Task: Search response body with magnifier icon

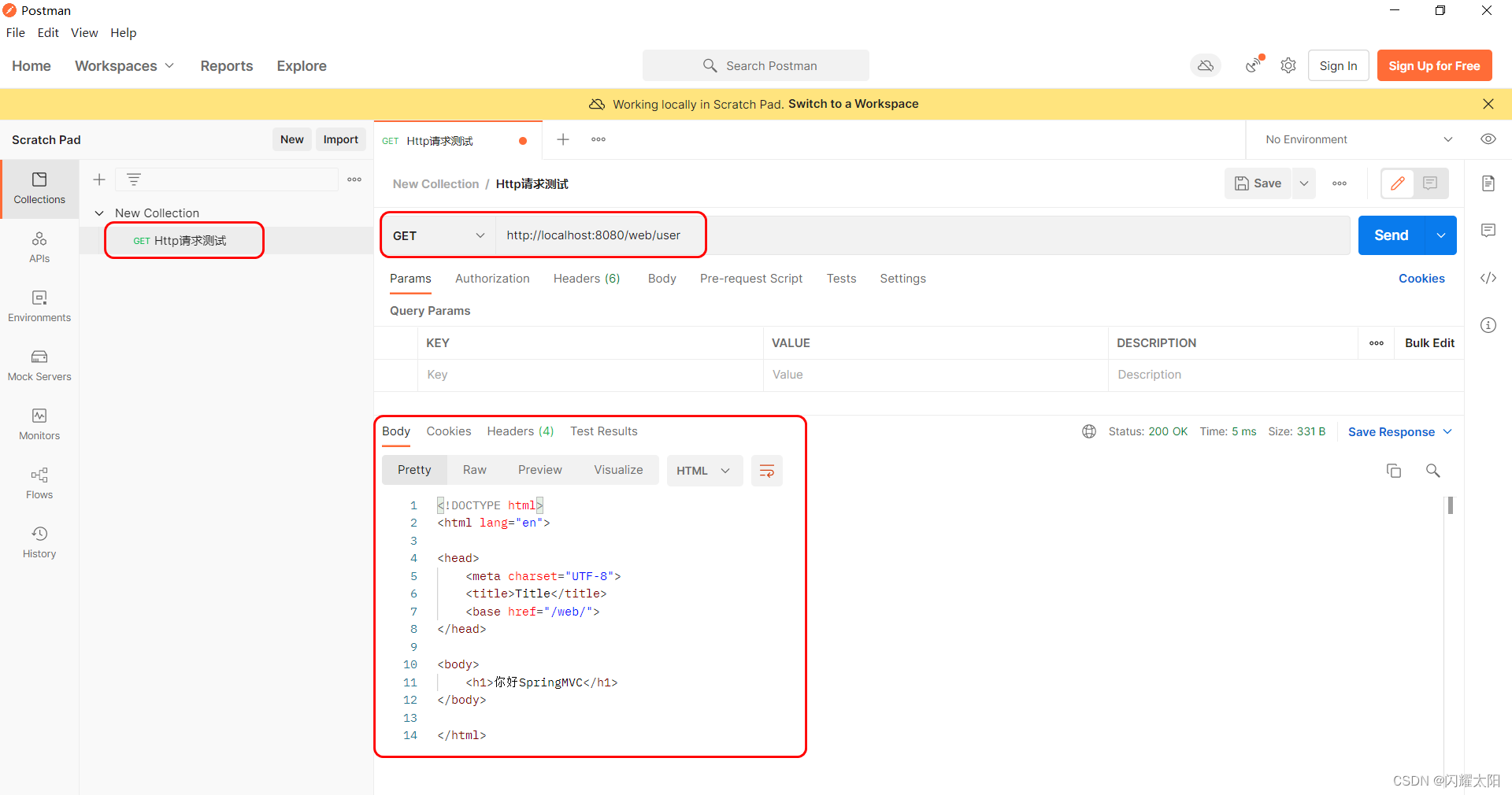Action: tap(1433, 471)
